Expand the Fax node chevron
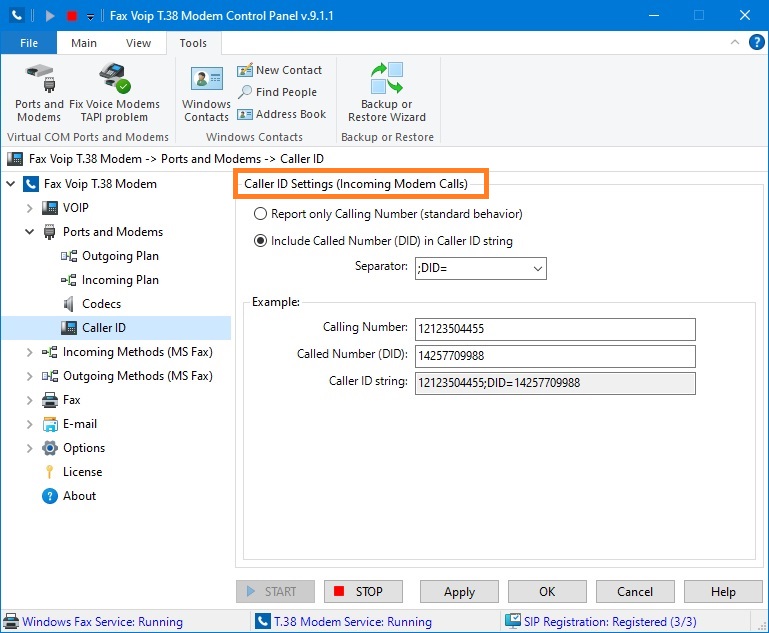The height and width of the screenshot is (633, 769). (29, 400)
